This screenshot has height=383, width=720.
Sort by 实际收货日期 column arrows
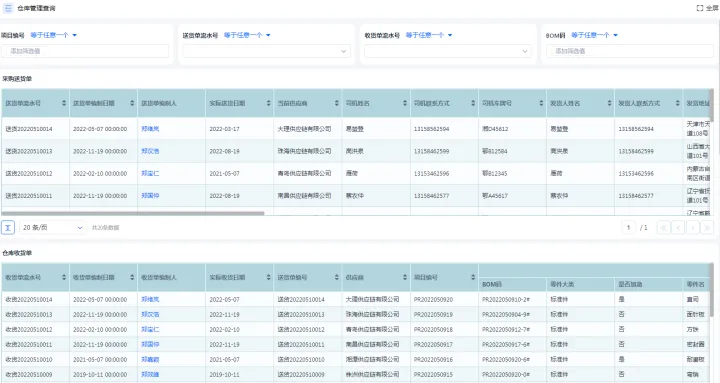(x=269, y=277)
